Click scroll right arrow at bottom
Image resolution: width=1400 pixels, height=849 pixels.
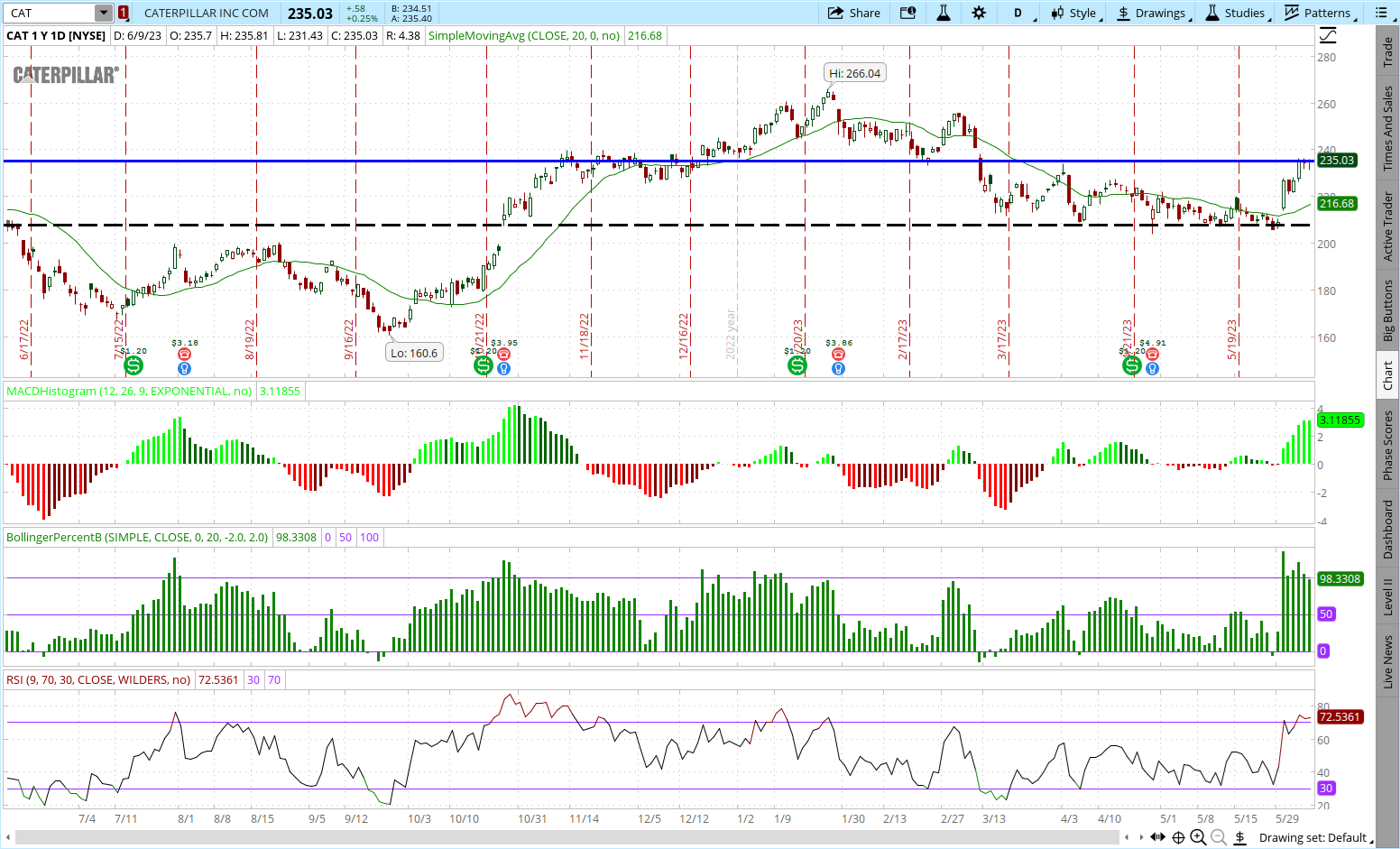coord(1140,837)
